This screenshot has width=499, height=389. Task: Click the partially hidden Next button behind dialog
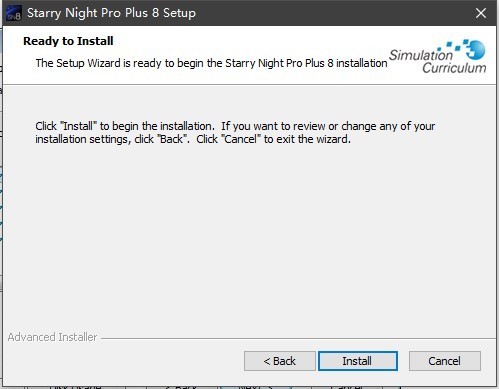click(x=255, y=387)
